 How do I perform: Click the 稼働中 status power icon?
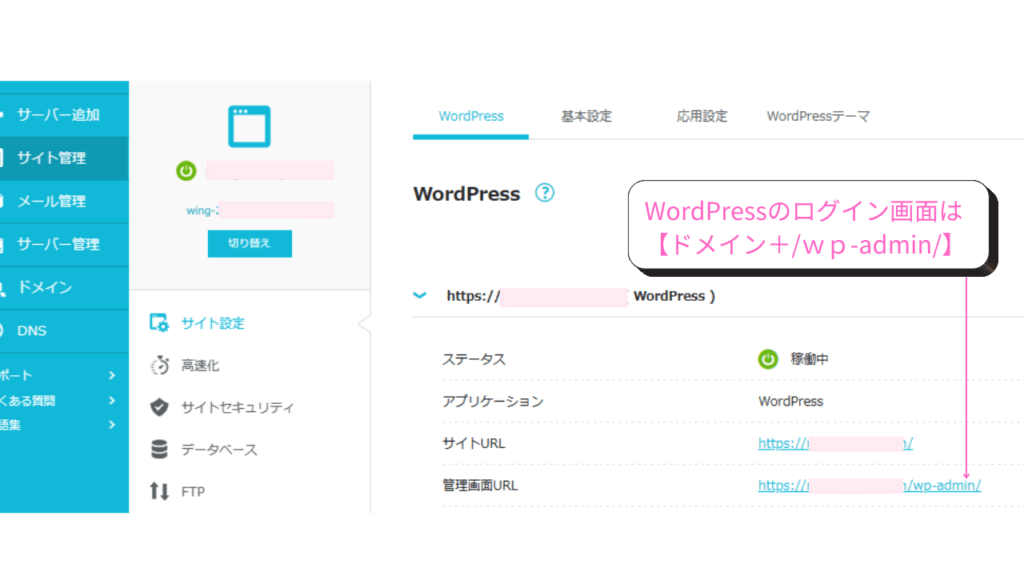[768, 359]
